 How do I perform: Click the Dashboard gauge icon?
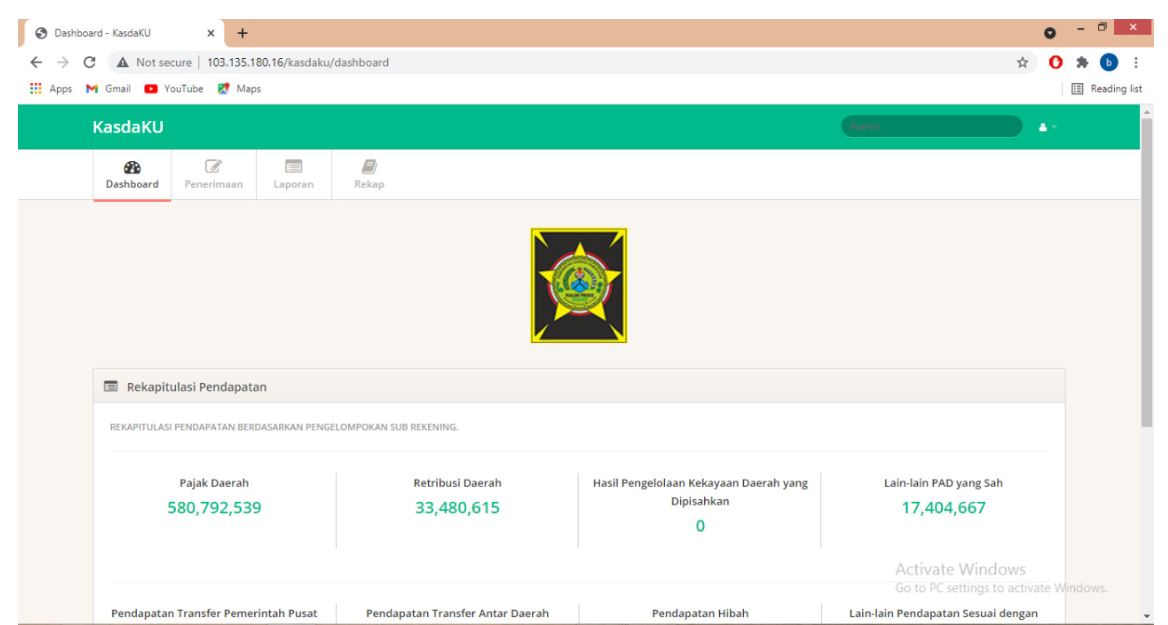132,167
